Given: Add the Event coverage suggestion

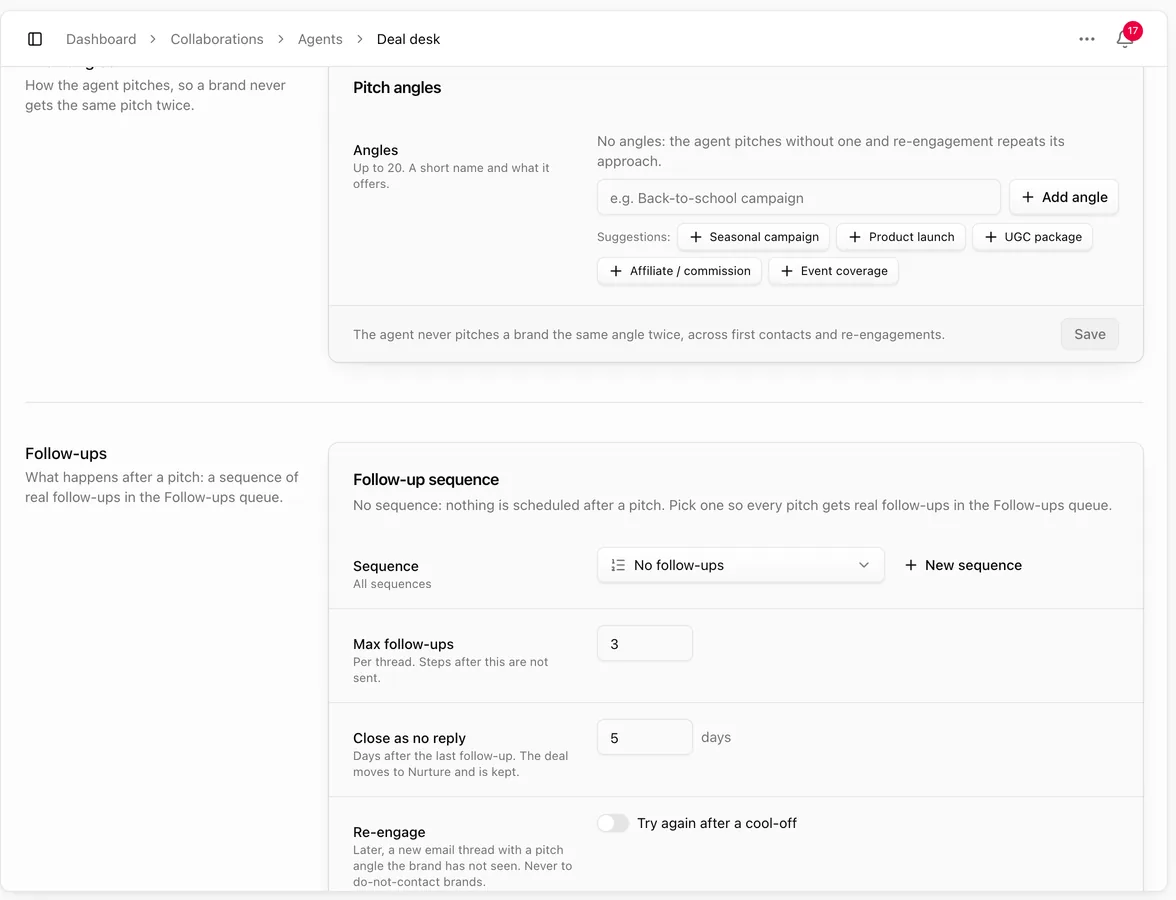Looking at the screenshot, I should [833, 271].
